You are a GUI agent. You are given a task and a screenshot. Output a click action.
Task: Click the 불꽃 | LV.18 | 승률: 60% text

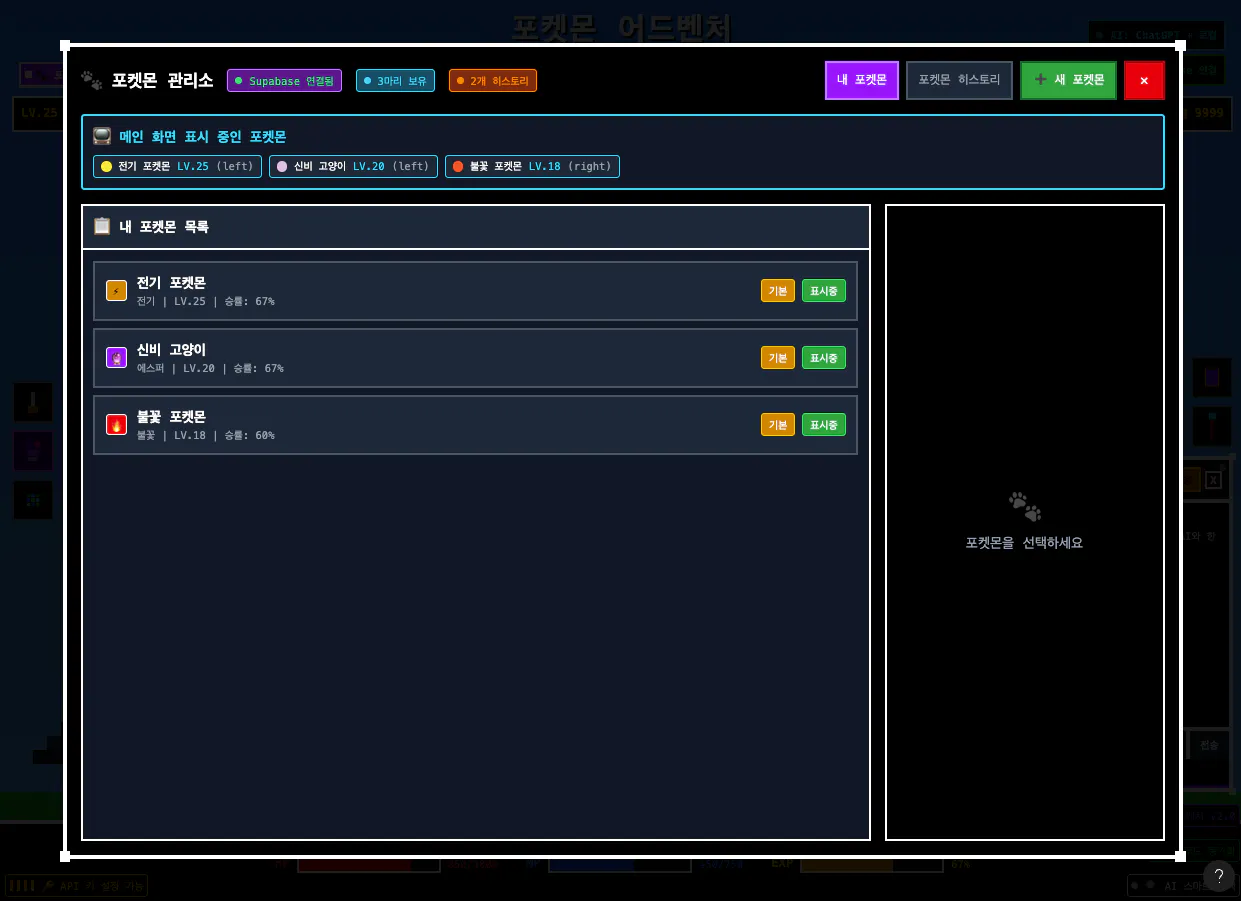206,435
